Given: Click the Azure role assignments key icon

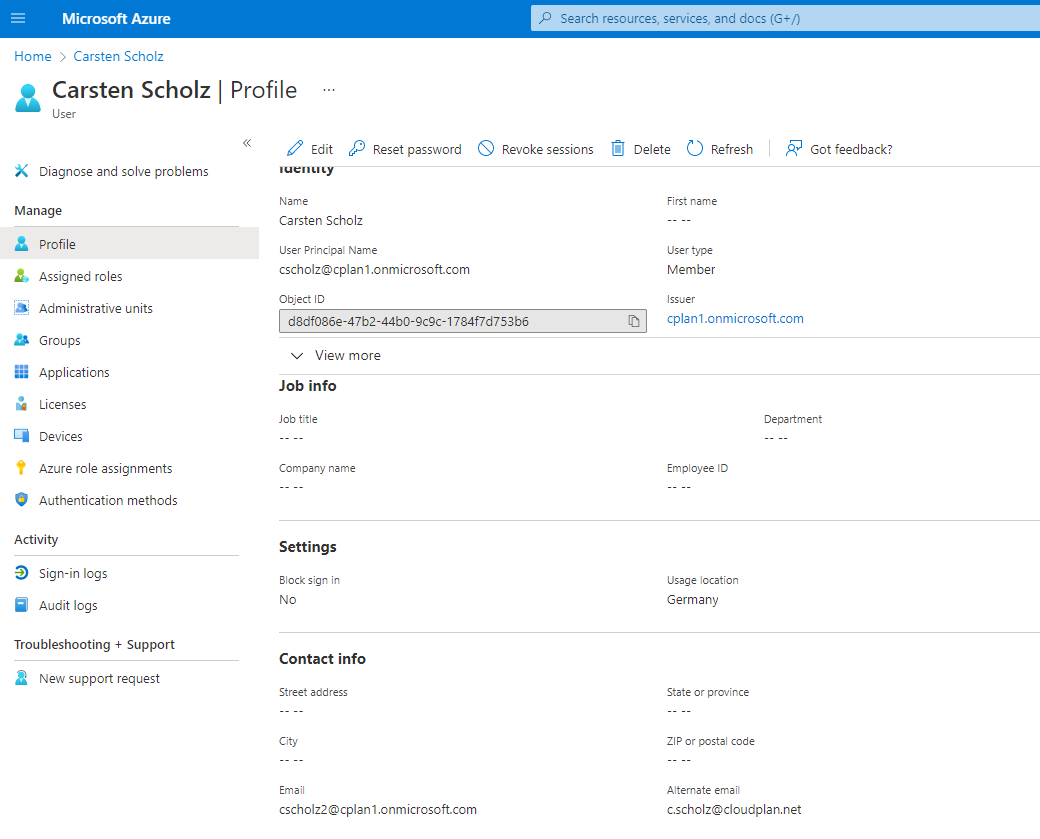Looking at the screenshot, I should pyautogui.click(x=21, y=468).
